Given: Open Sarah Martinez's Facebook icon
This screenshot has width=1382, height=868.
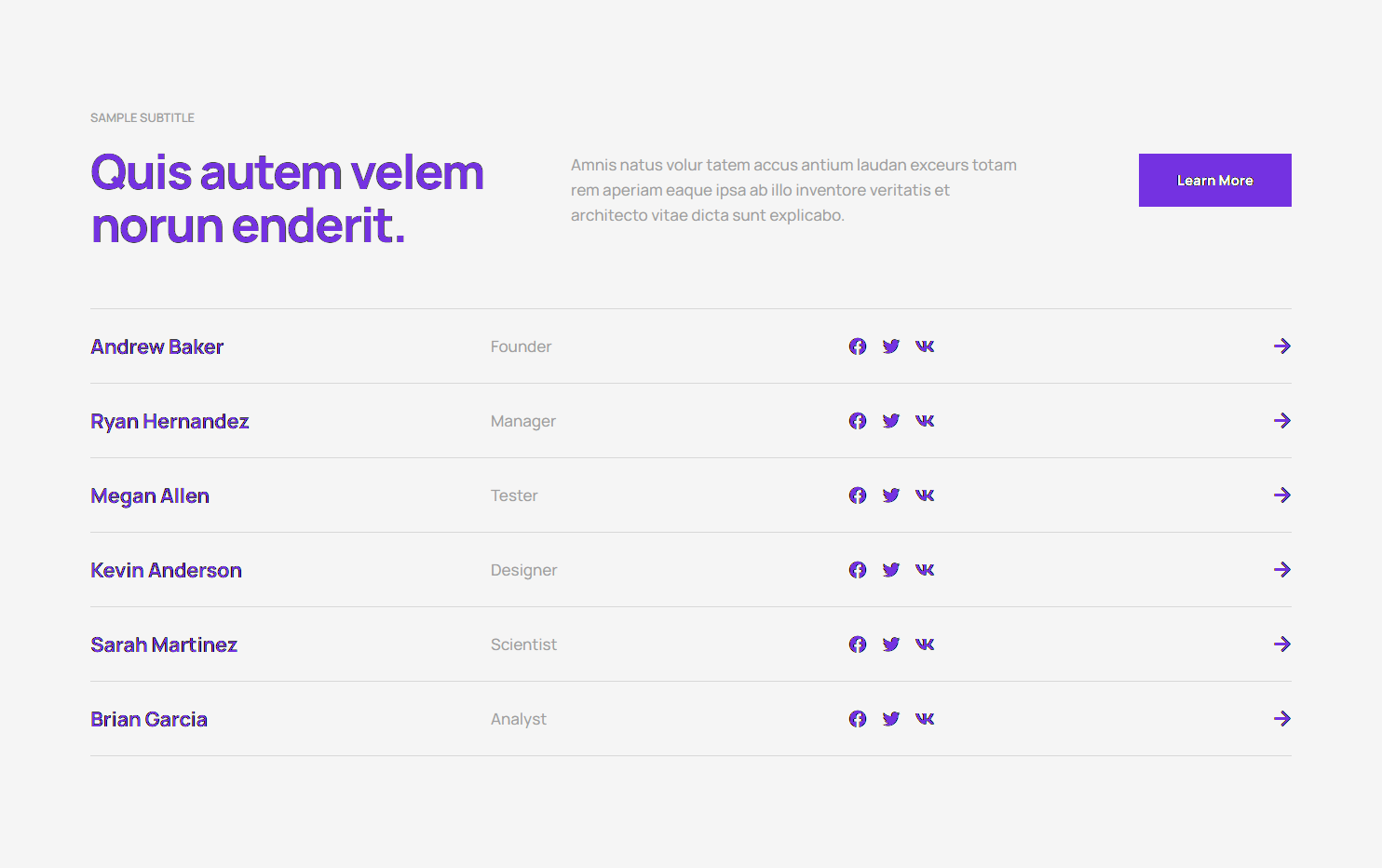Looking at the screenshot, I should coord(858,644).
